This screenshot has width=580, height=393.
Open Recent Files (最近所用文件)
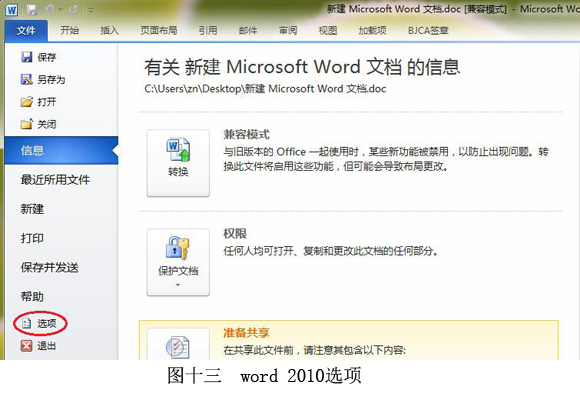[x=55, y=180]
